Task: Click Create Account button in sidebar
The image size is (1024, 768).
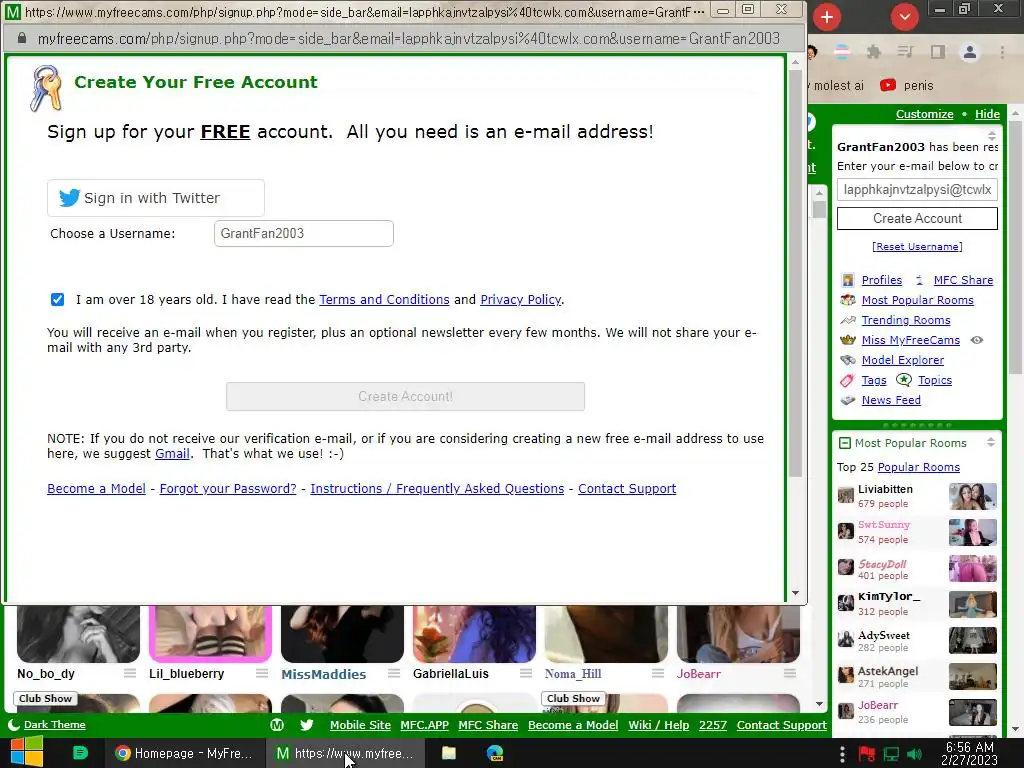Action: pyautogui.click(x=917, y=218)
